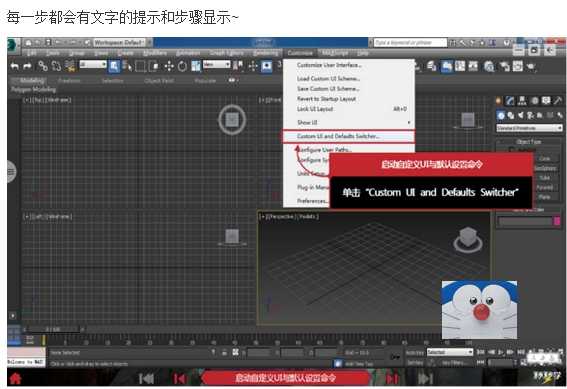Toggle Window/Crossing selection mode
Screen dimensions: 567x389
coord(154,66)
